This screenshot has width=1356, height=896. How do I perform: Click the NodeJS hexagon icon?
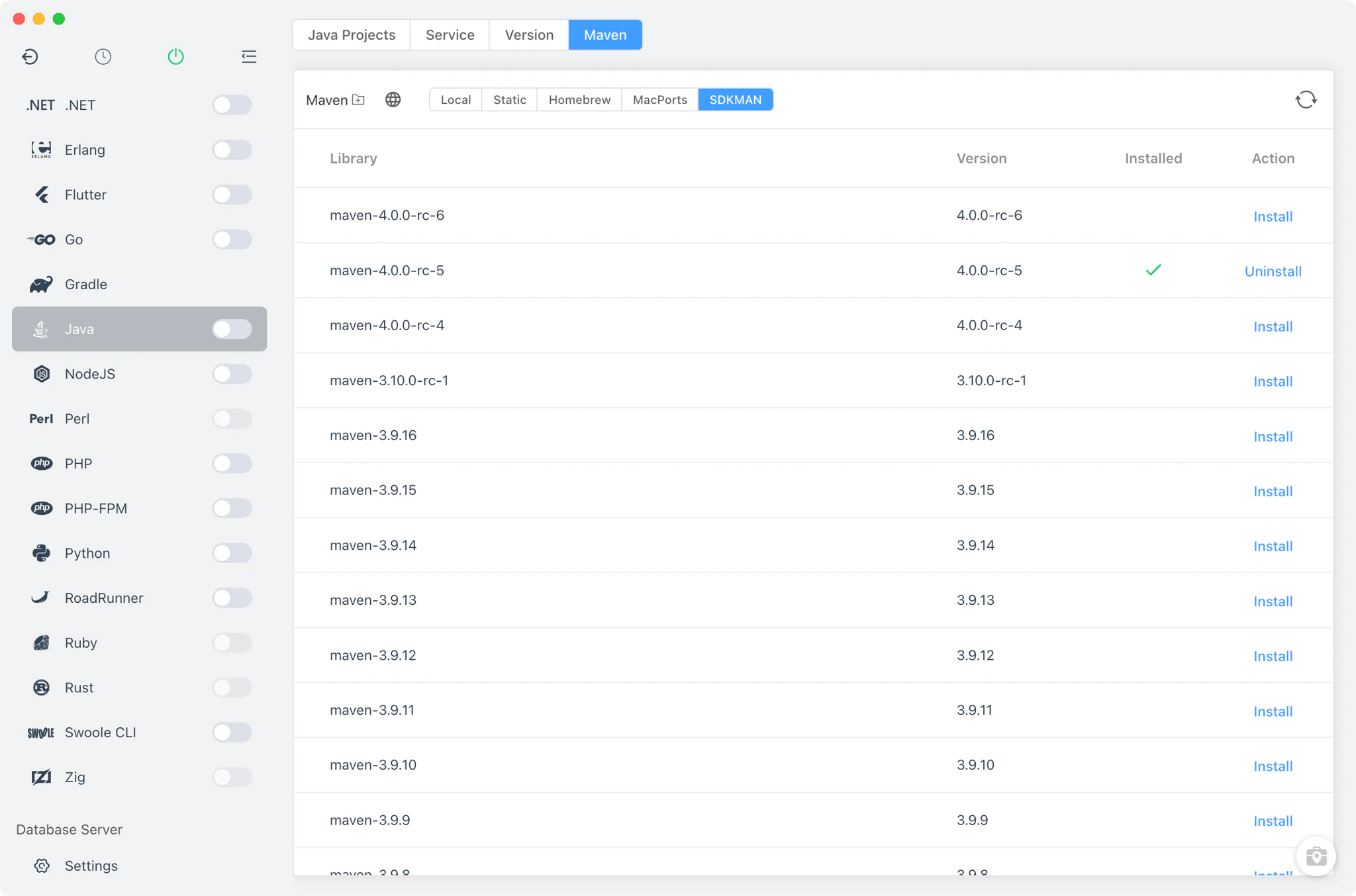point(42,374)
